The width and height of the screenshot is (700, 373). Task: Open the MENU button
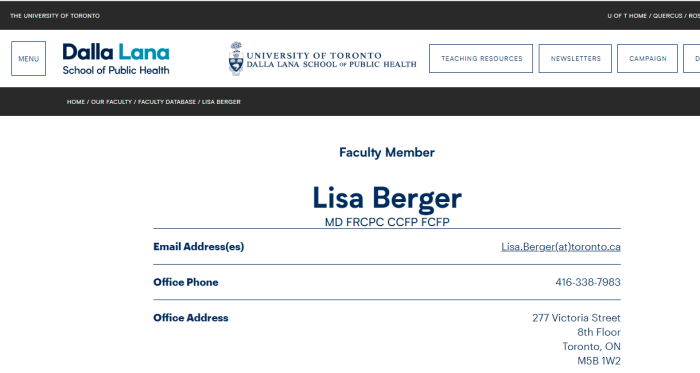29,58
